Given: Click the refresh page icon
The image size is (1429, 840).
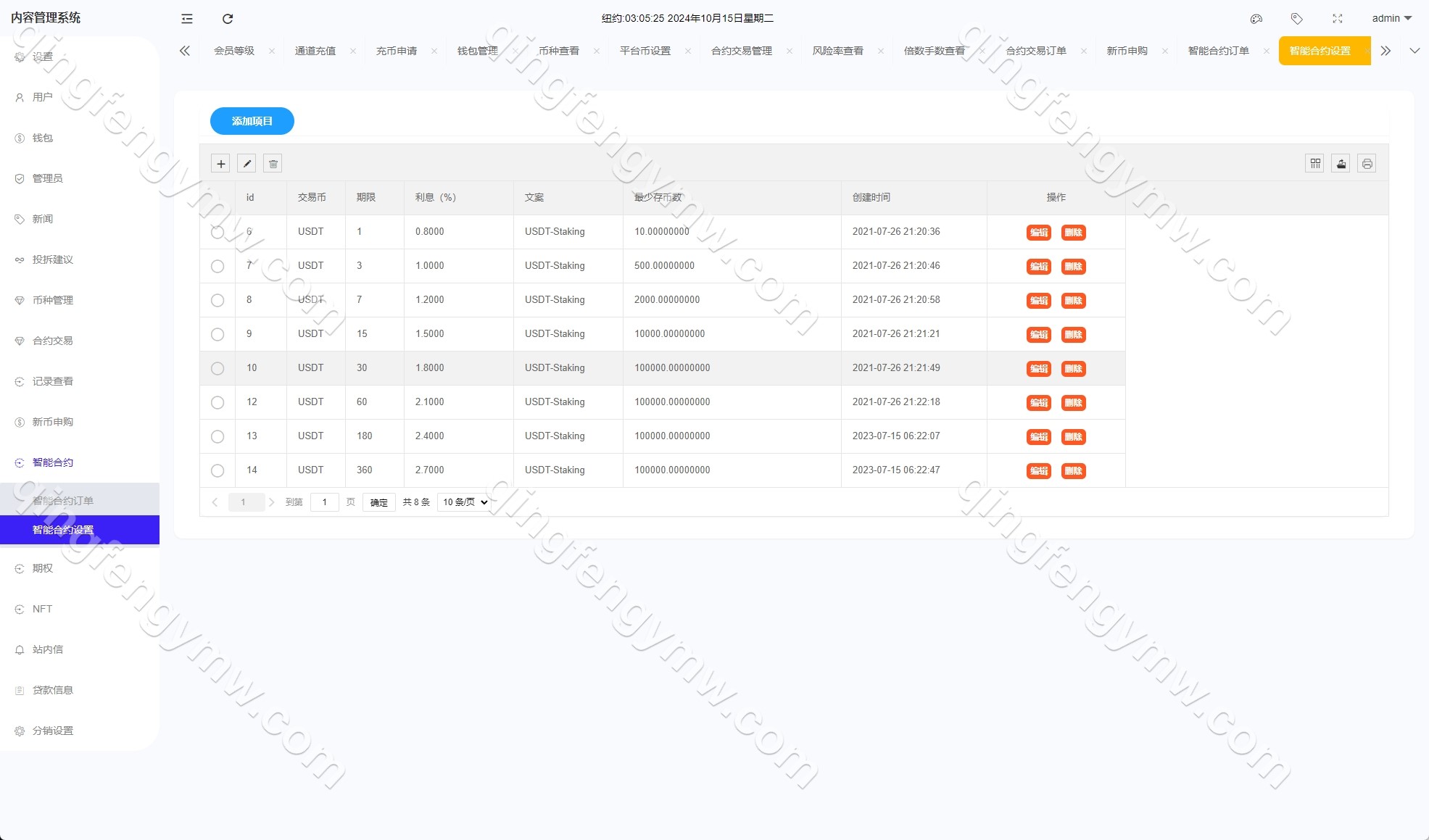Looking at the screenshot, I should [x=228, y=19].
